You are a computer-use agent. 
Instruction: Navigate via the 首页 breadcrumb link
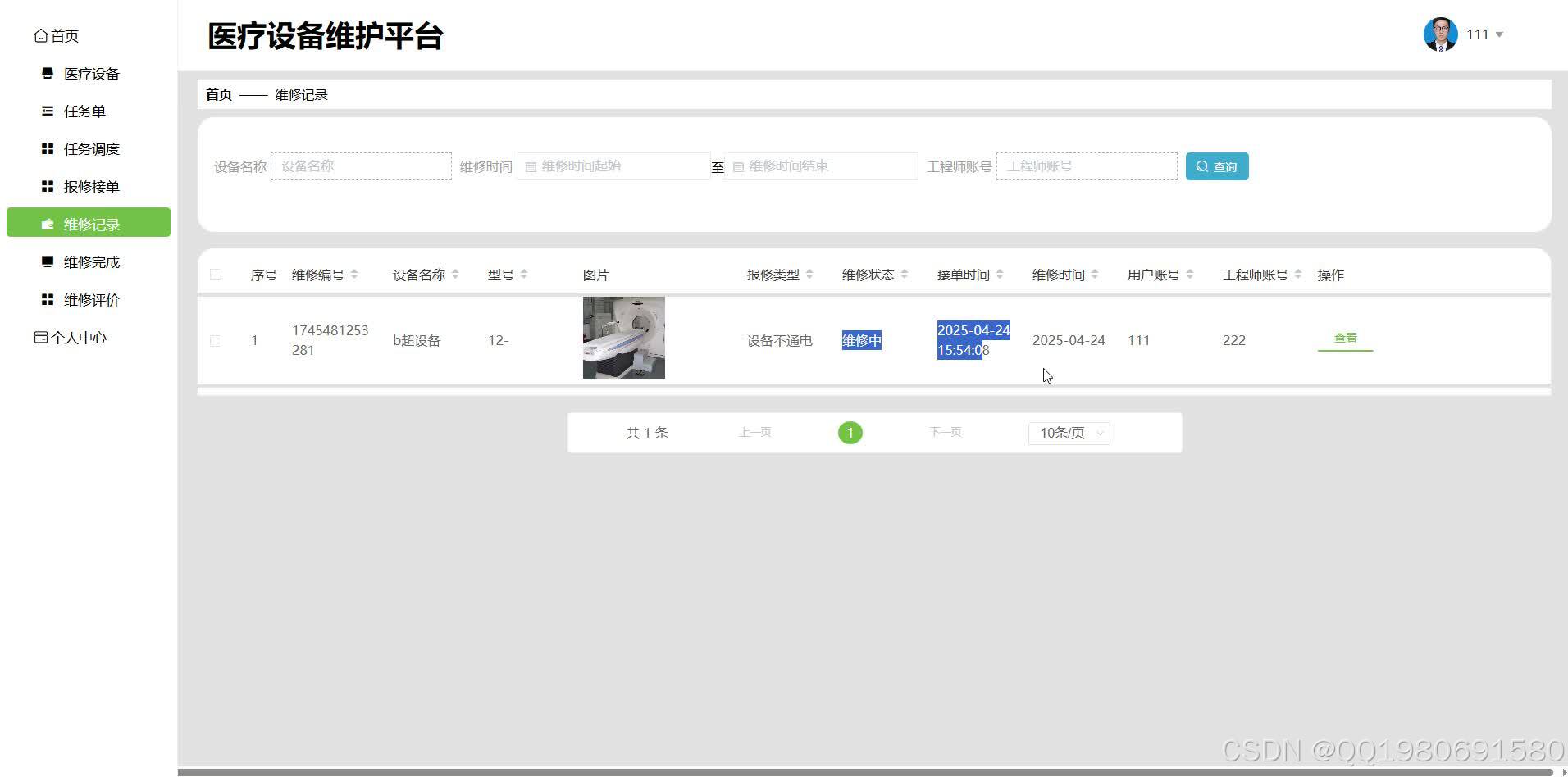(x=218, y=93)
